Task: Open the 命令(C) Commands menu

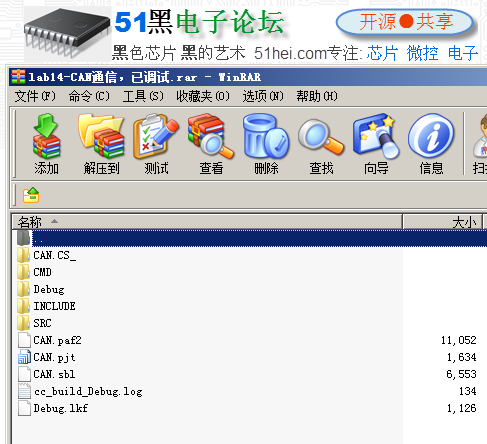Action: [x=89, y=96]
